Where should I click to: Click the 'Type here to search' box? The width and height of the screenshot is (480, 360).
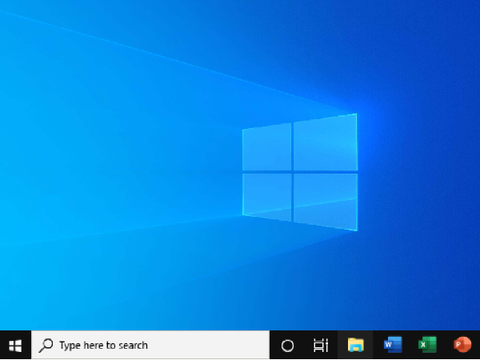[150, 345]
